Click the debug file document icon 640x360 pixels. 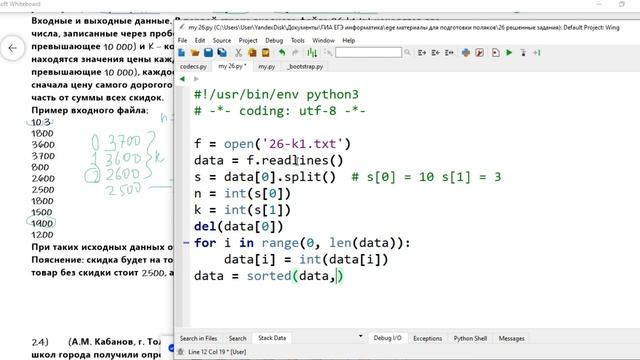(496, 52)
